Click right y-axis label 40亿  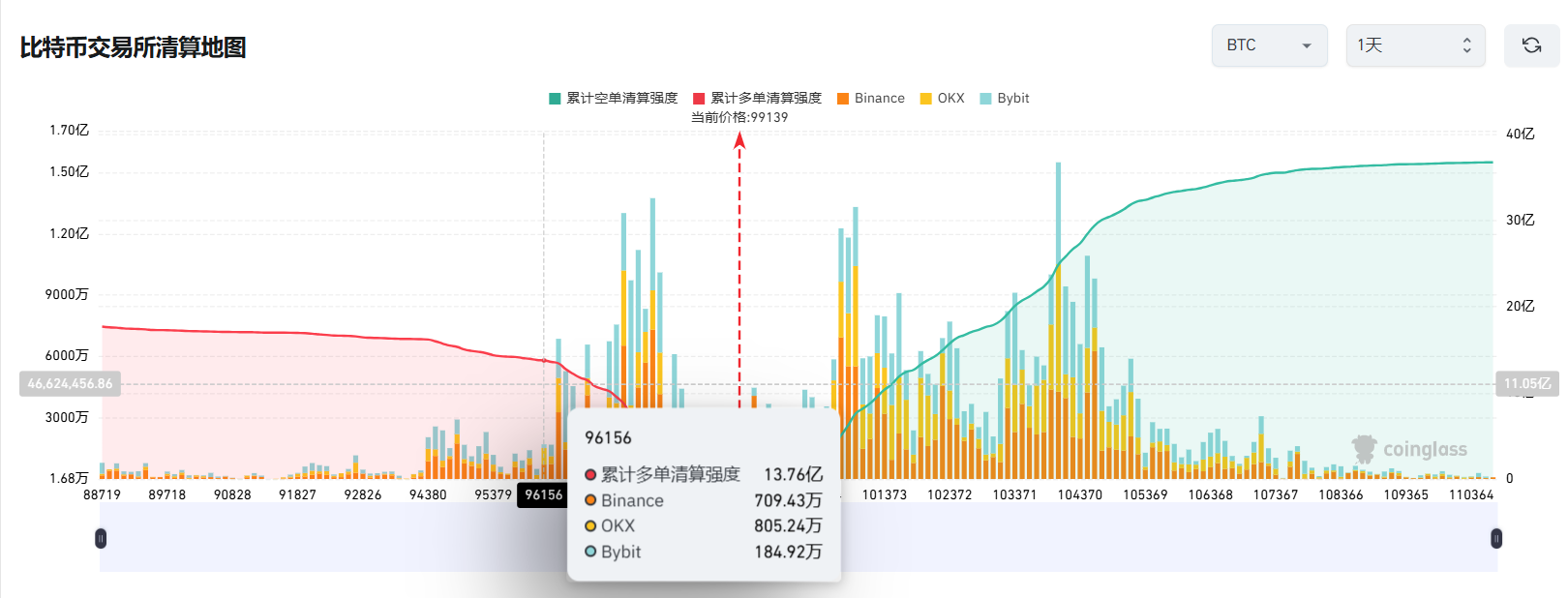(1520, 134)
